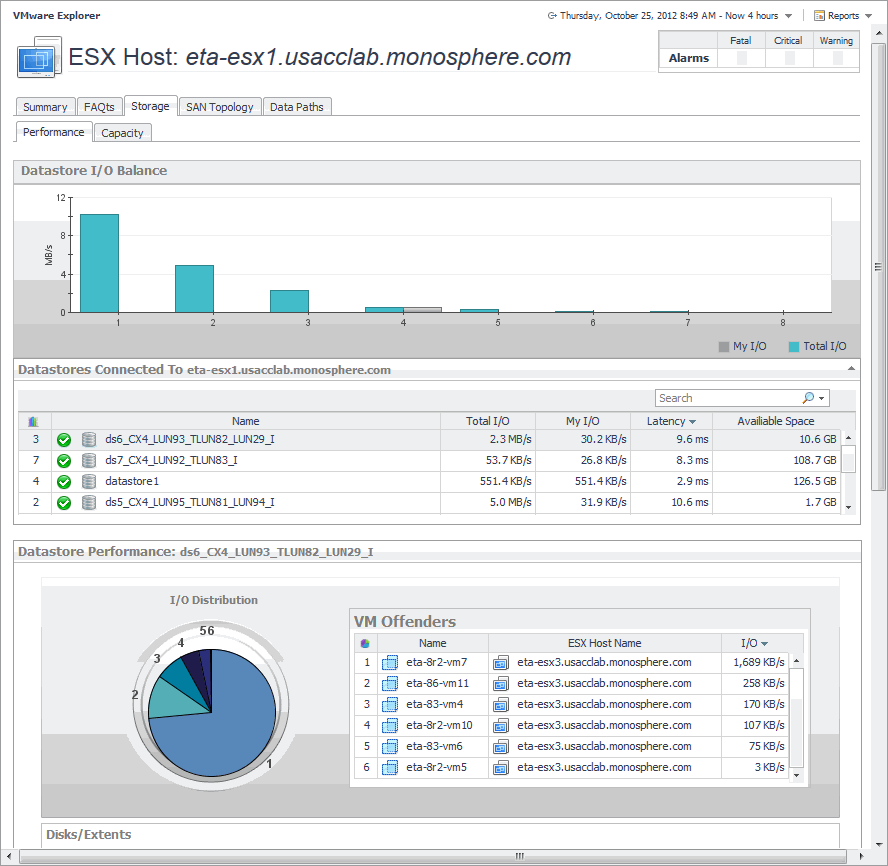
Task: Click VM Offenders color column header icon
Action: tap(365, 643)
